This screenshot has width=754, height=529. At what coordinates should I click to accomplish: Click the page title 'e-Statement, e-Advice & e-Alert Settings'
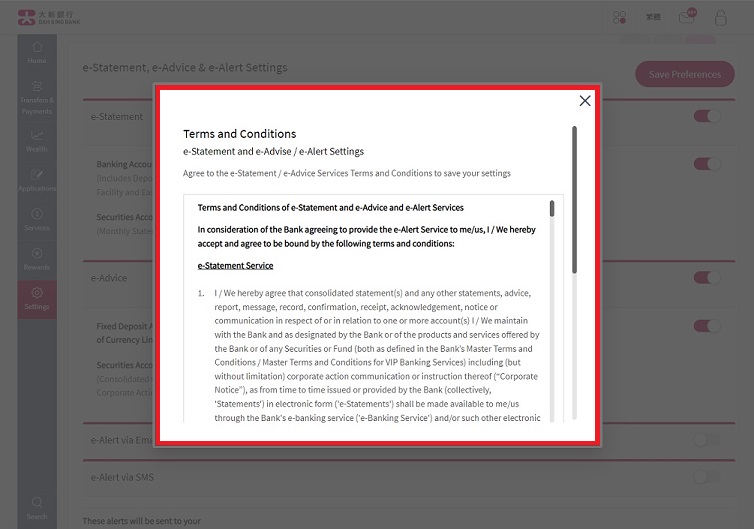click(x=185, y=67)
